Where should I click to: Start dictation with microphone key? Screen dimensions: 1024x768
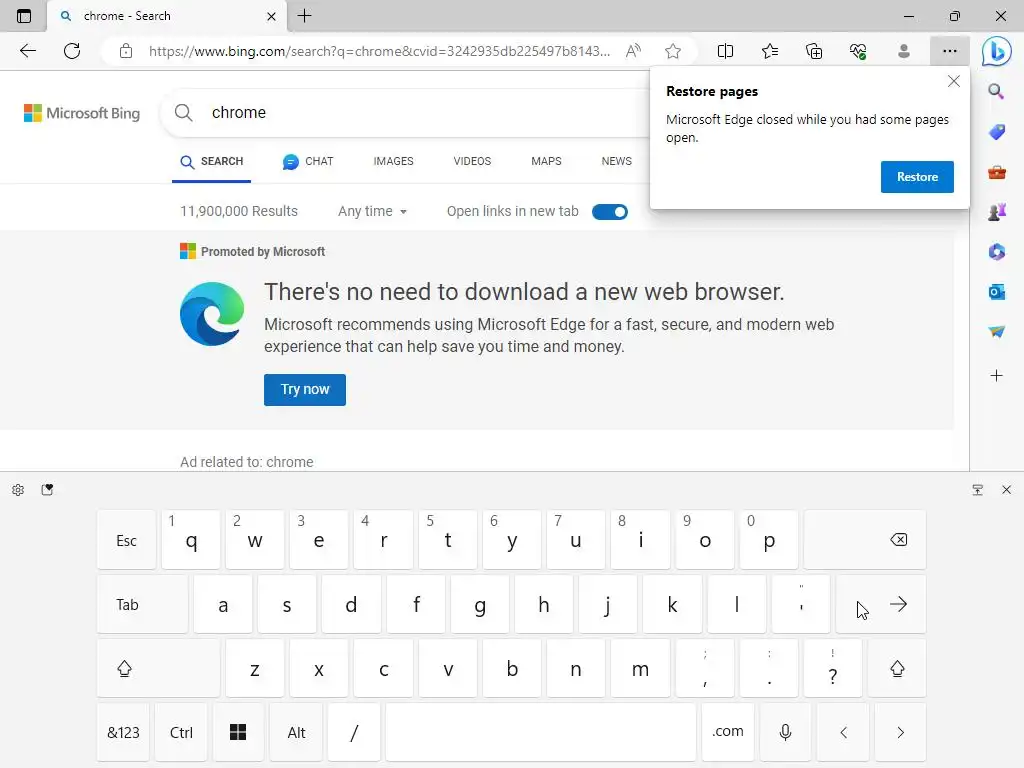point(786,733)
